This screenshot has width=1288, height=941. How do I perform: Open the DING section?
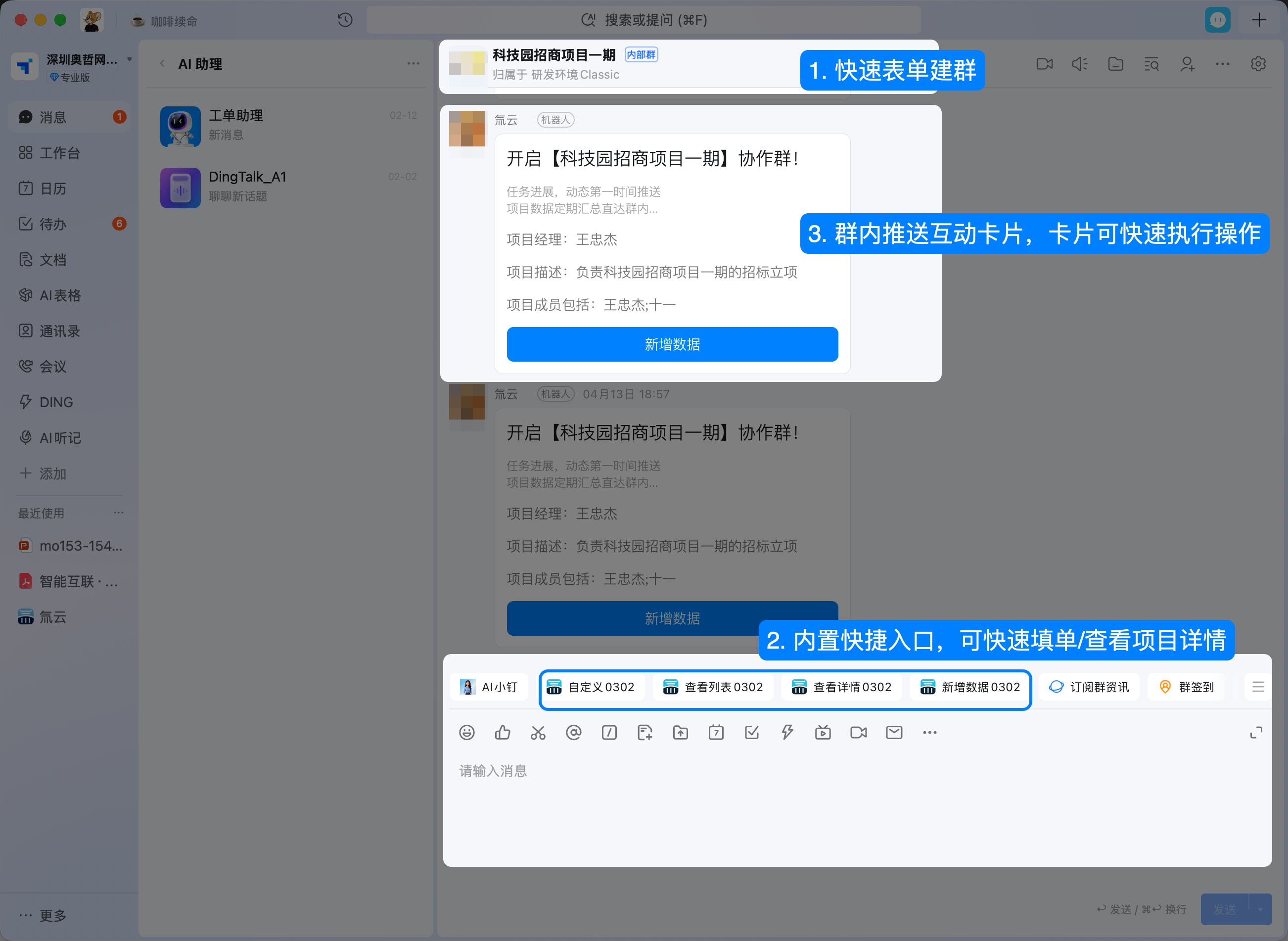click(69, 402)
